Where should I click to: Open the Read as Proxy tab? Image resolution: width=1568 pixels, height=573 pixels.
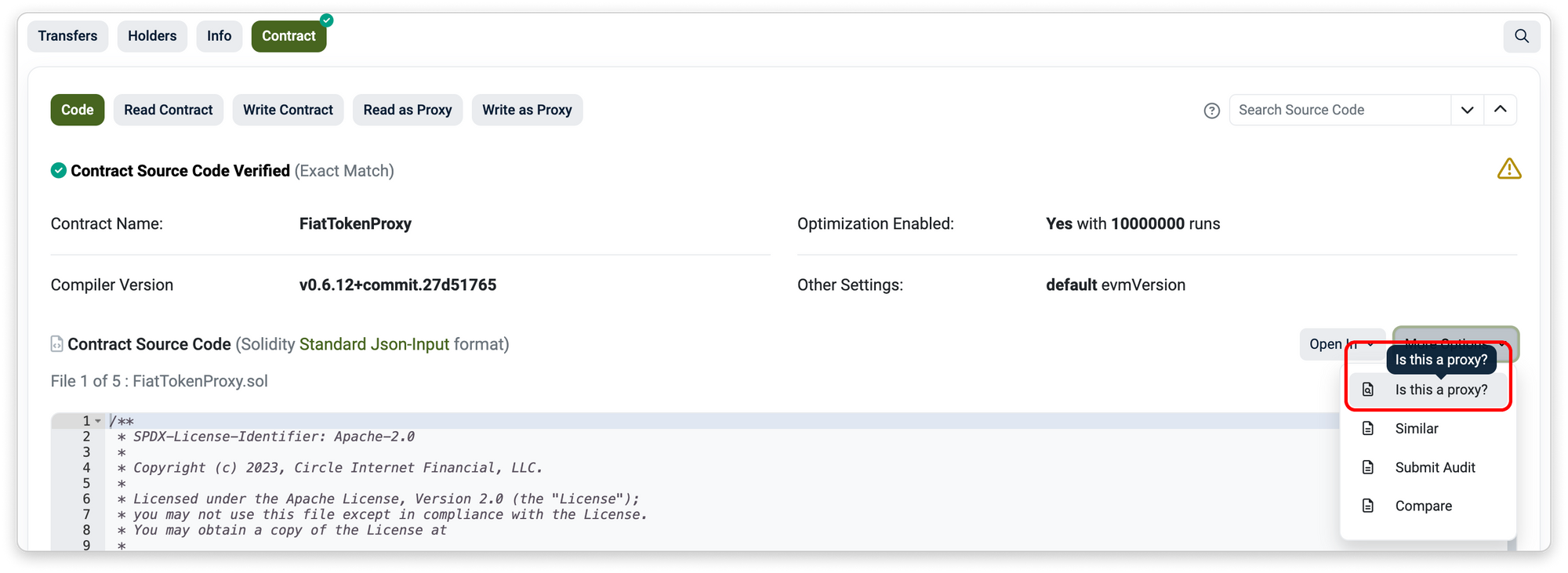point(407,111)
